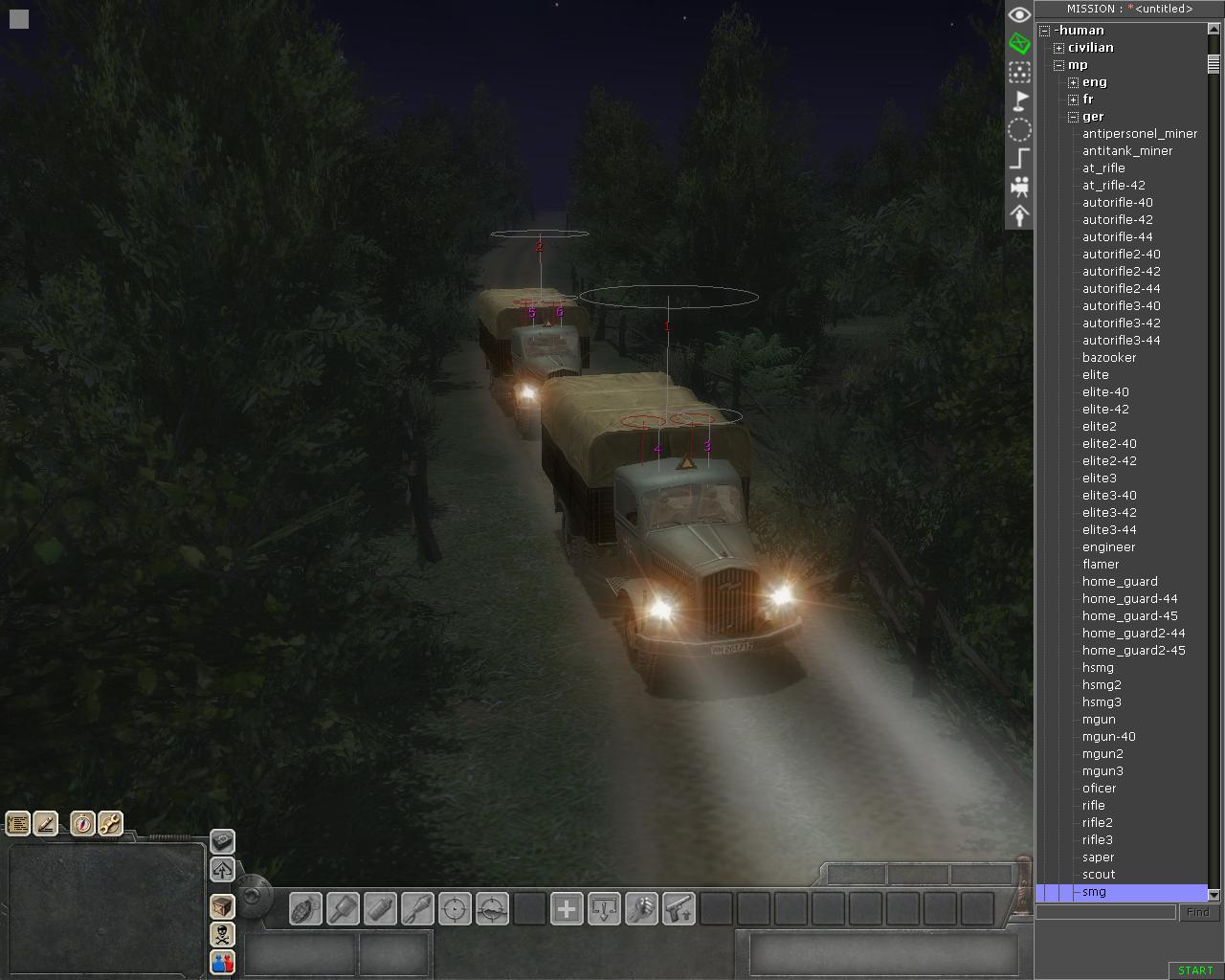This screenshot has width=1225, height=980.
Task: Select the molotov bottle command icon
Action: coord(380,908)
